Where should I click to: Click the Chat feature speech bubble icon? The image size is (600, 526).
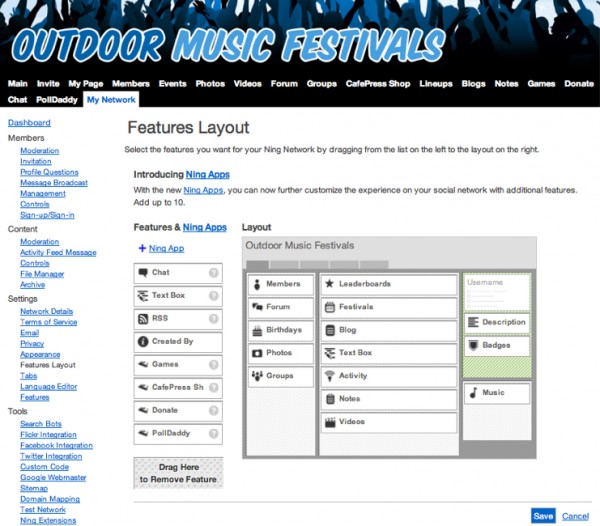(x=143, y=273)
